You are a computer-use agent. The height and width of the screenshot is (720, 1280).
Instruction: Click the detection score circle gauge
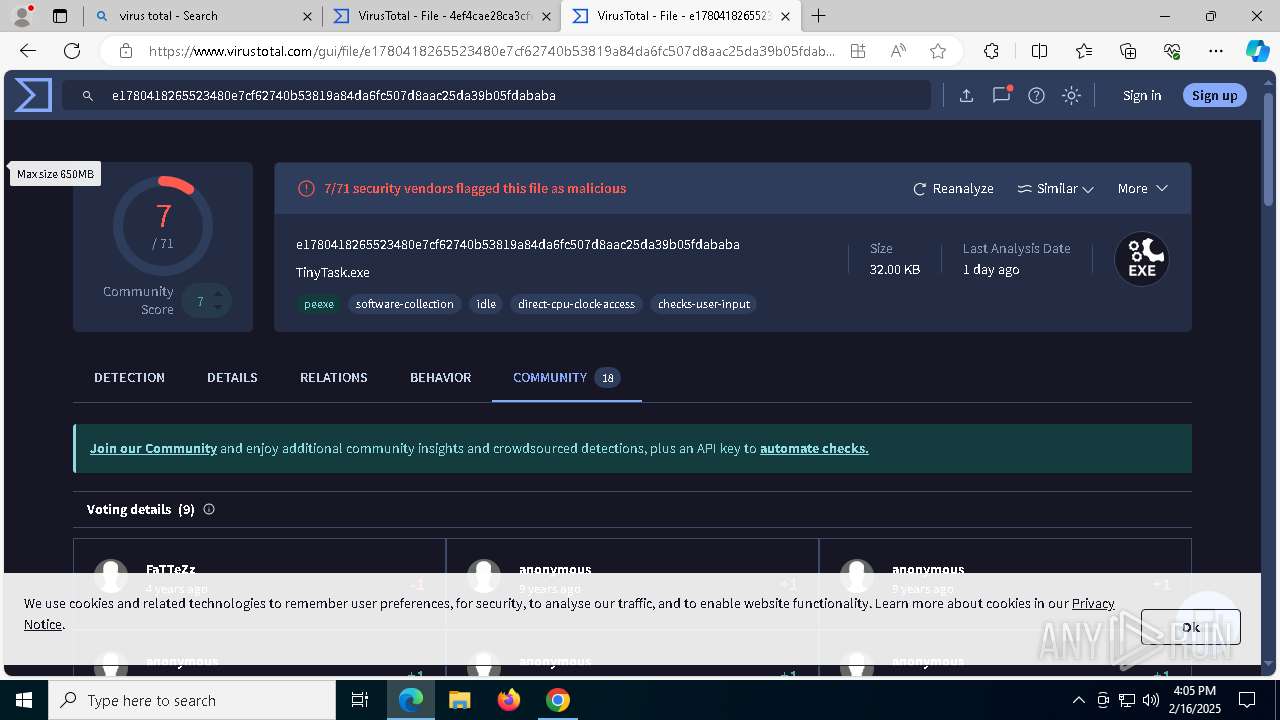point(163,225)
